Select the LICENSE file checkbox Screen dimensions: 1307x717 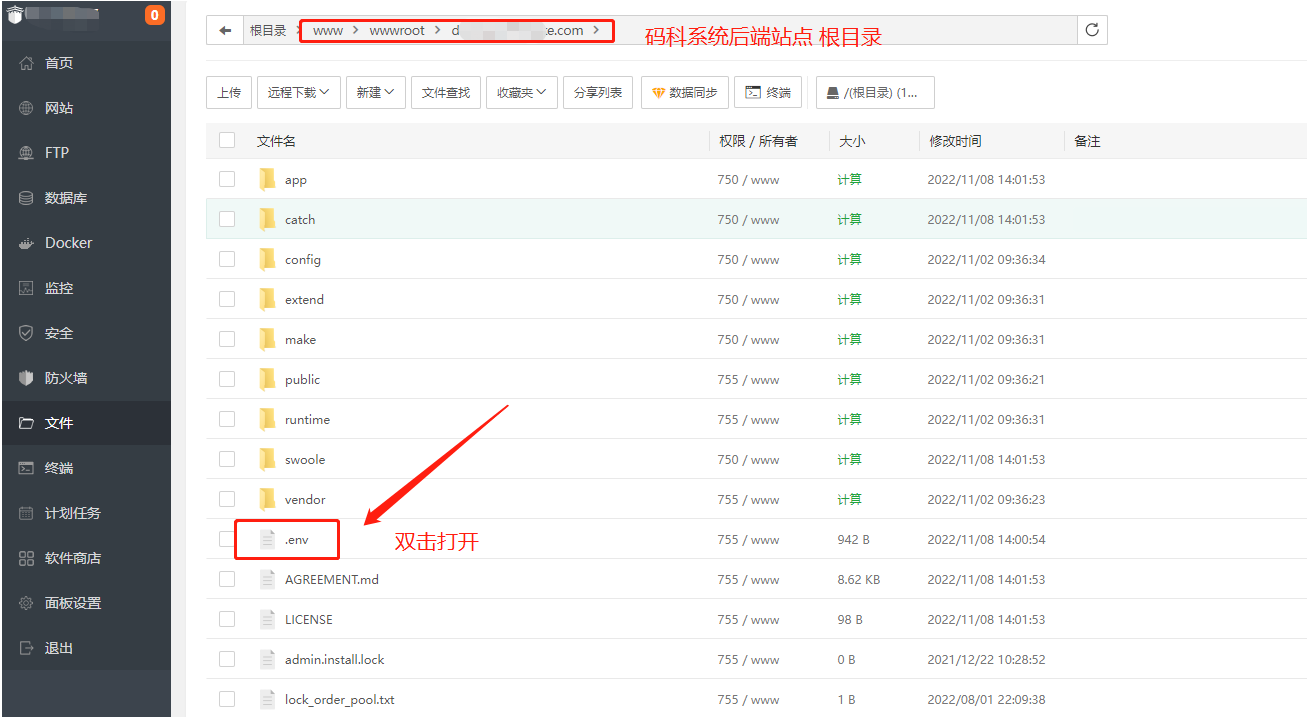click(227, 619)
